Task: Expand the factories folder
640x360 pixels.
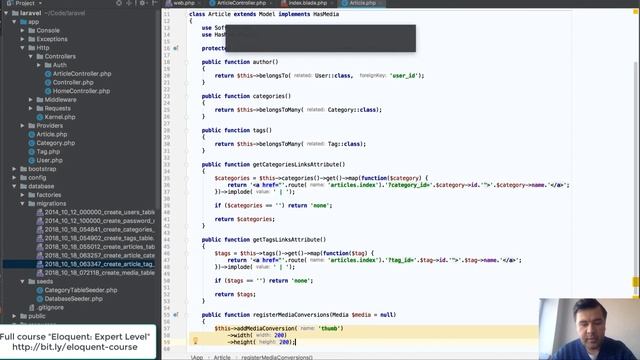Action: (22, 195)
